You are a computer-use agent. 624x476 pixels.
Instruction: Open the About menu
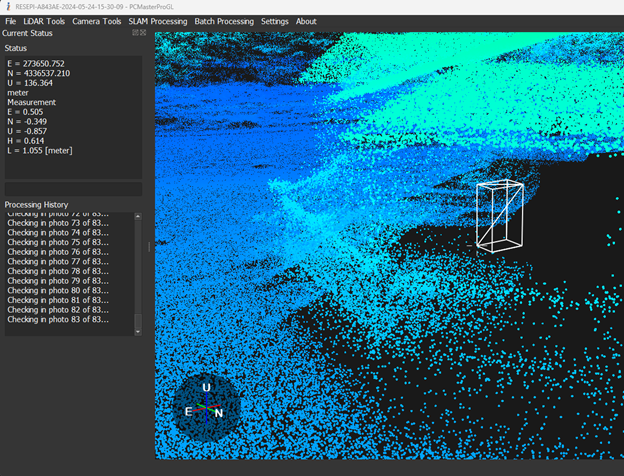point(306,21)
